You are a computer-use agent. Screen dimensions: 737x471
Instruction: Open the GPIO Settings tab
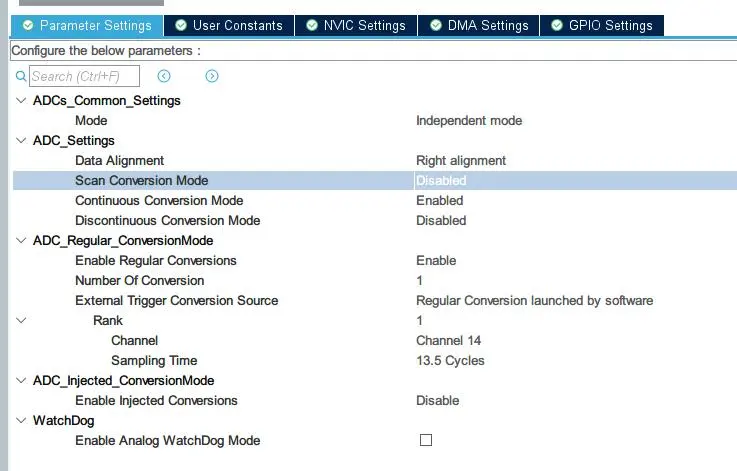tap(600, 25)
